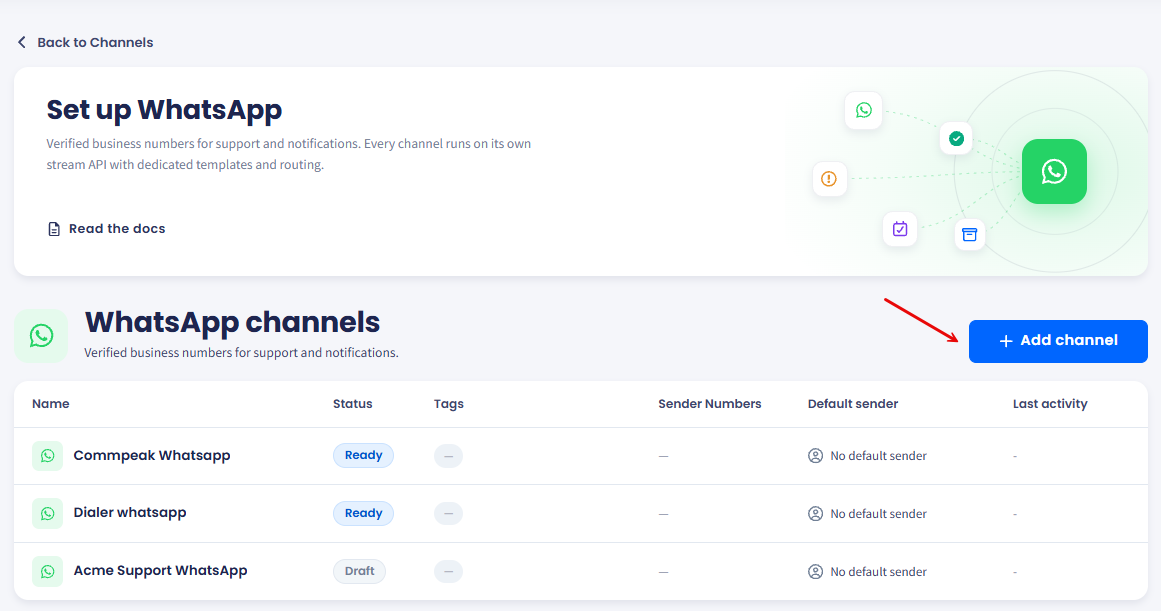Click the Last activity column header
Screen dimensions: 1161x611
click(1050, 404)
